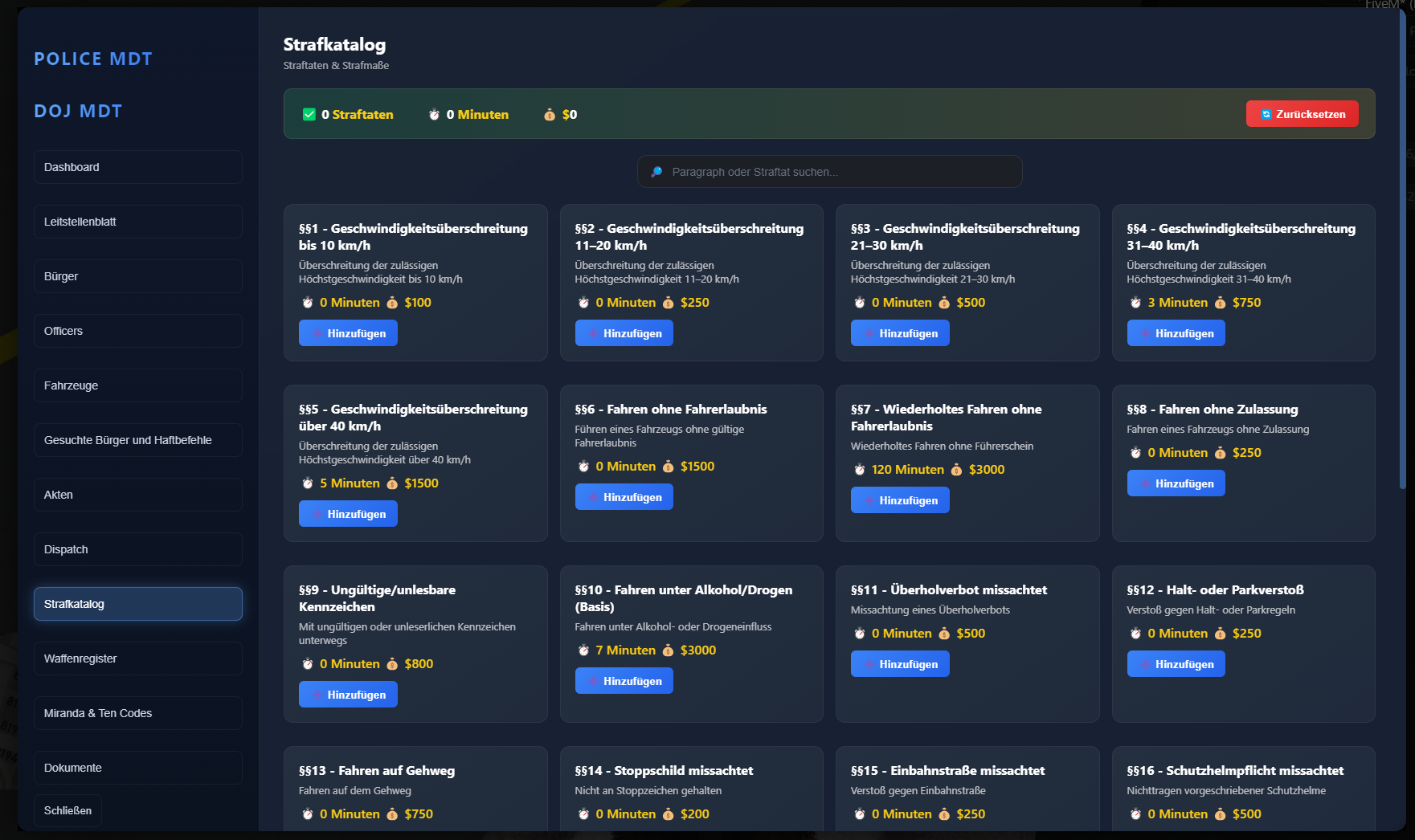Click the green checkmark icon beside Straftaten

tap(309, 115)
